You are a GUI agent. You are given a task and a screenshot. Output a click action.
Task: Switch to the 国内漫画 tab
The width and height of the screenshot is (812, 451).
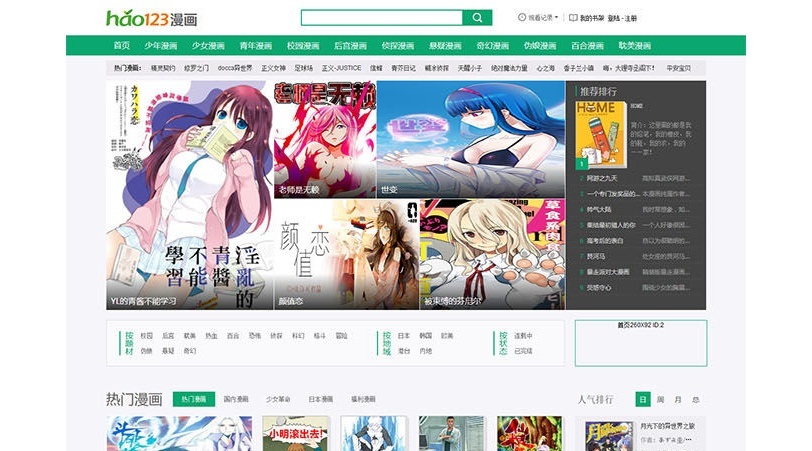(236, 399)
